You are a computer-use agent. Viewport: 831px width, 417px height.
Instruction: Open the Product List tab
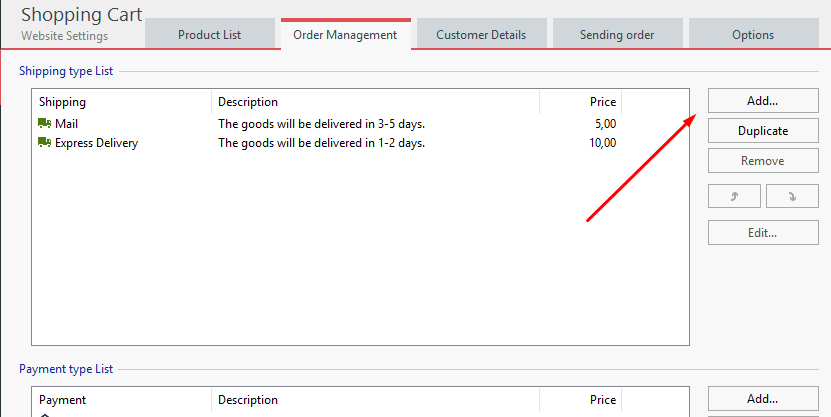pos(209,35)
